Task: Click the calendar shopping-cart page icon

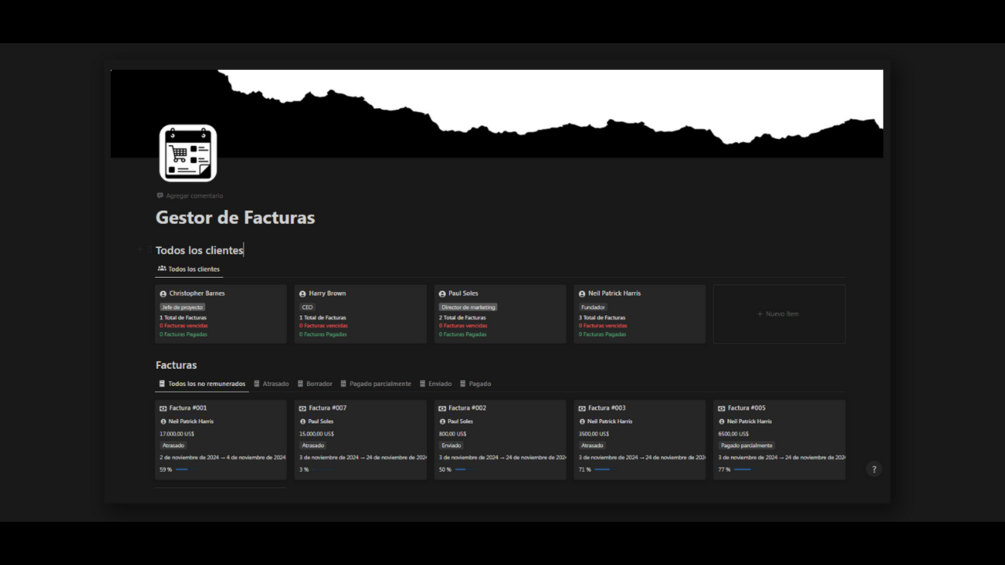Action: 188,153
